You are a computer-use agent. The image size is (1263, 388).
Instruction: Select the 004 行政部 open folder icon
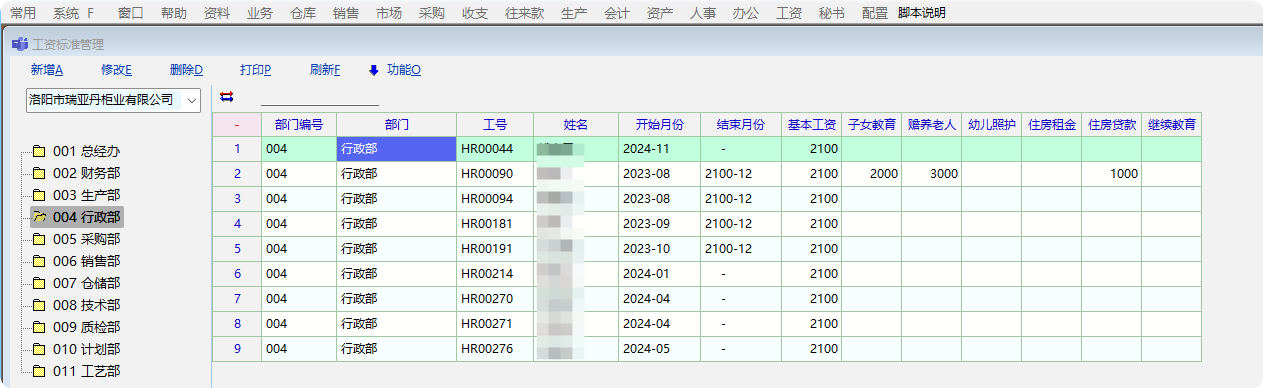click(40, 217)
